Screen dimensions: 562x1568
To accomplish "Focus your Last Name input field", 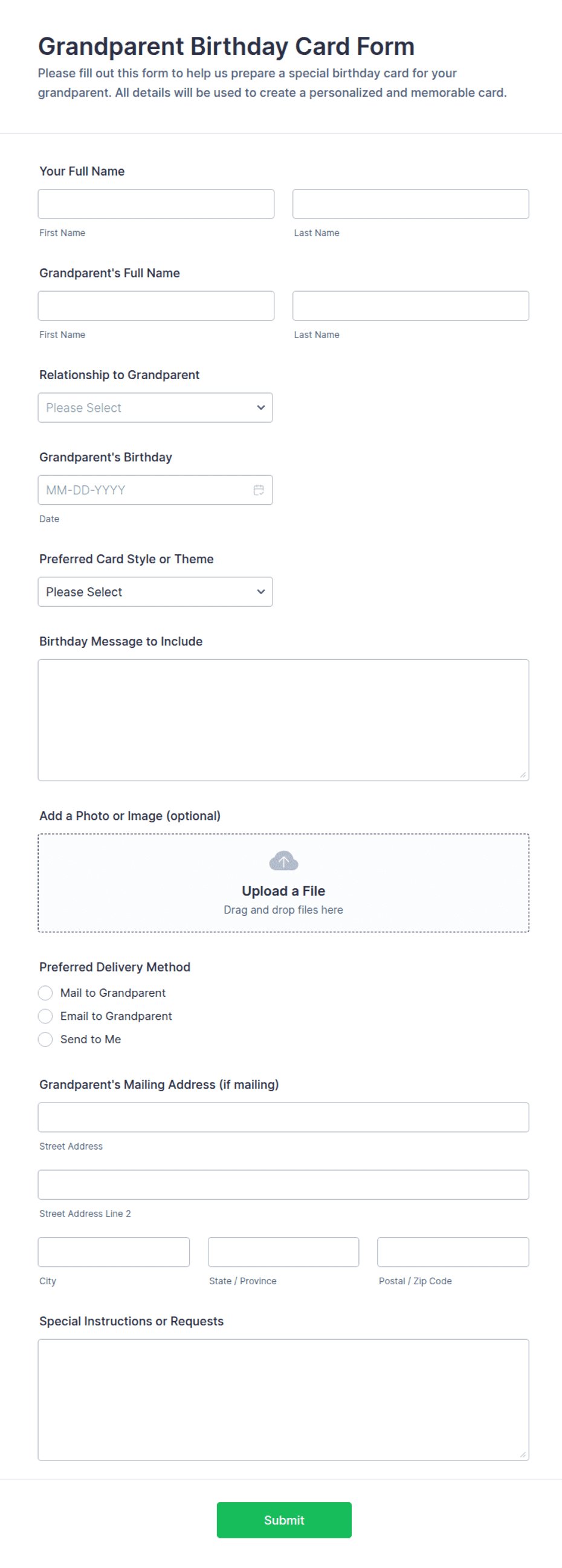I will coord(411,204).
